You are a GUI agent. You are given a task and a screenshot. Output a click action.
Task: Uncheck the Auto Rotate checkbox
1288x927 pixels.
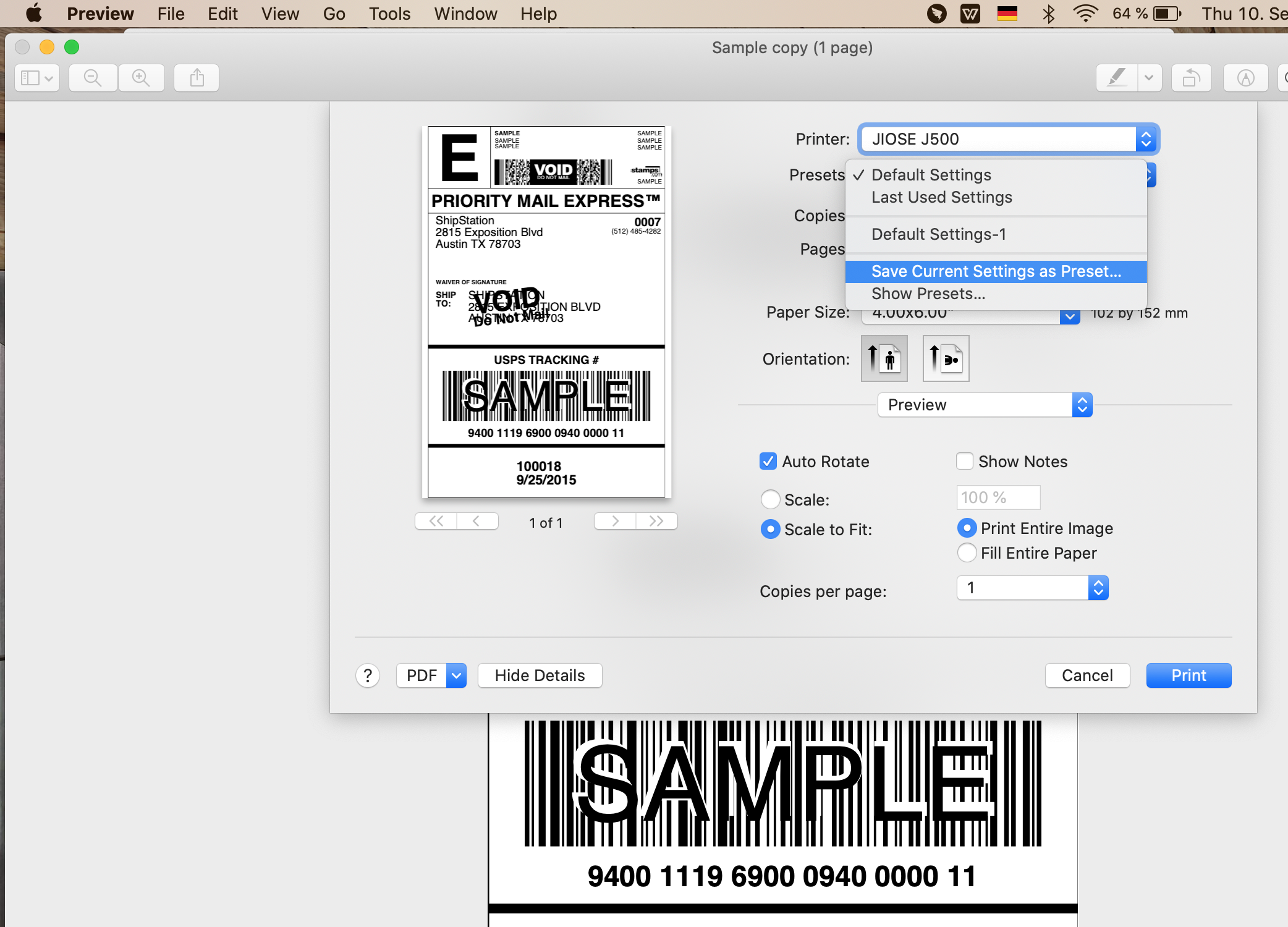click(768, 462)
